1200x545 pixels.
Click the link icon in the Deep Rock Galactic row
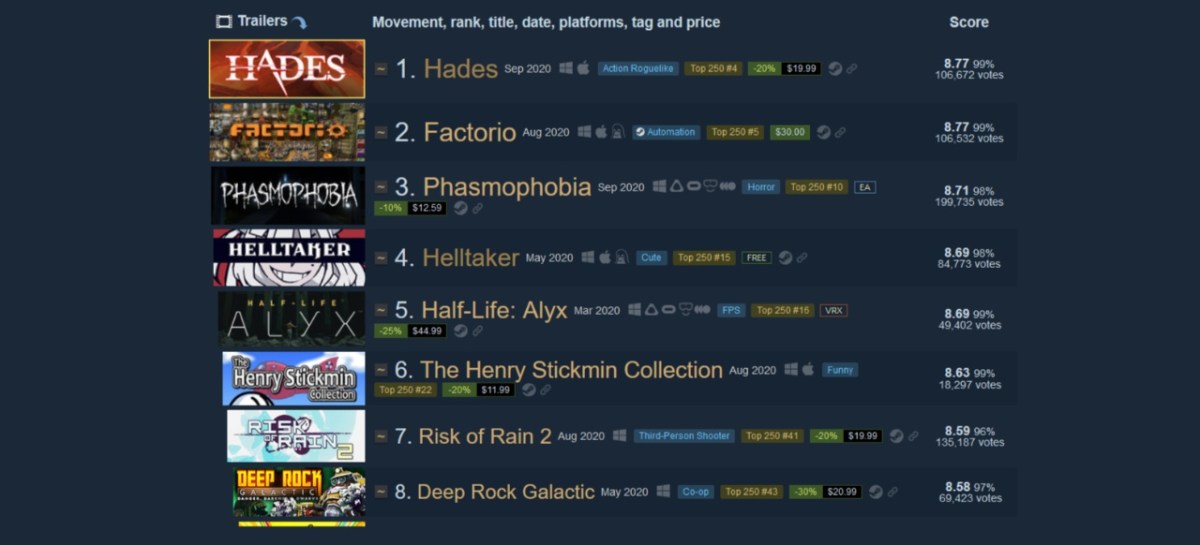tap(892, 492)
